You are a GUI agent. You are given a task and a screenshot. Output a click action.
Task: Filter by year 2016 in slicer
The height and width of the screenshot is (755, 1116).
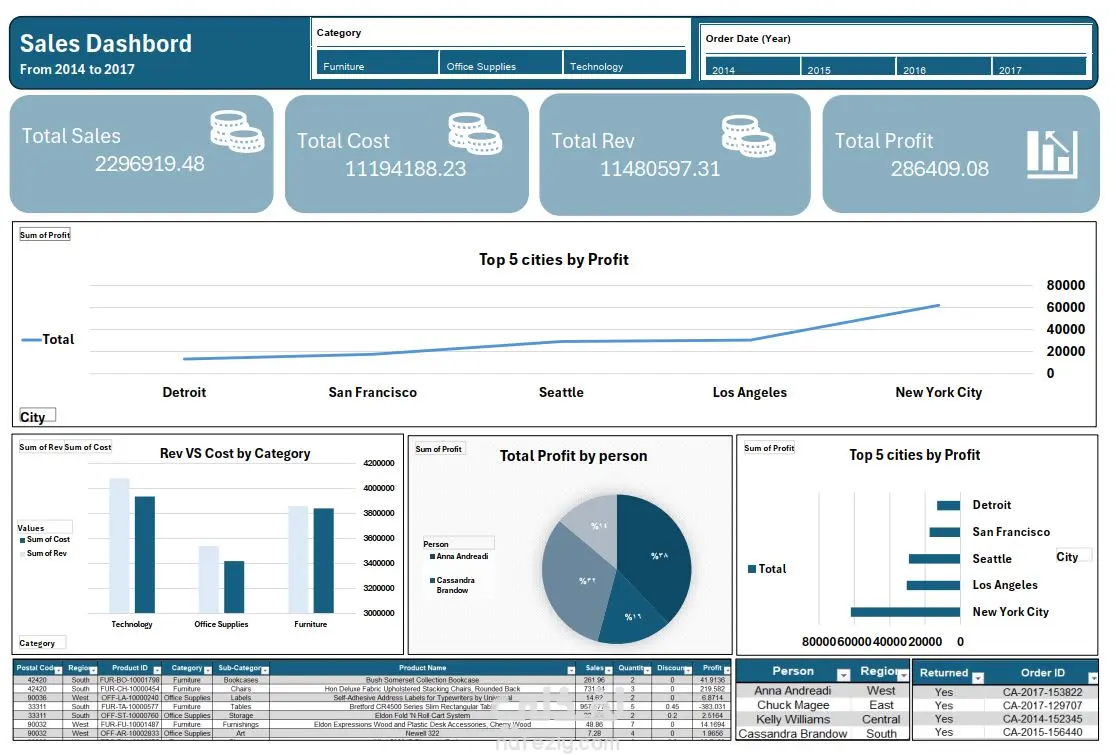pos(943,66)
